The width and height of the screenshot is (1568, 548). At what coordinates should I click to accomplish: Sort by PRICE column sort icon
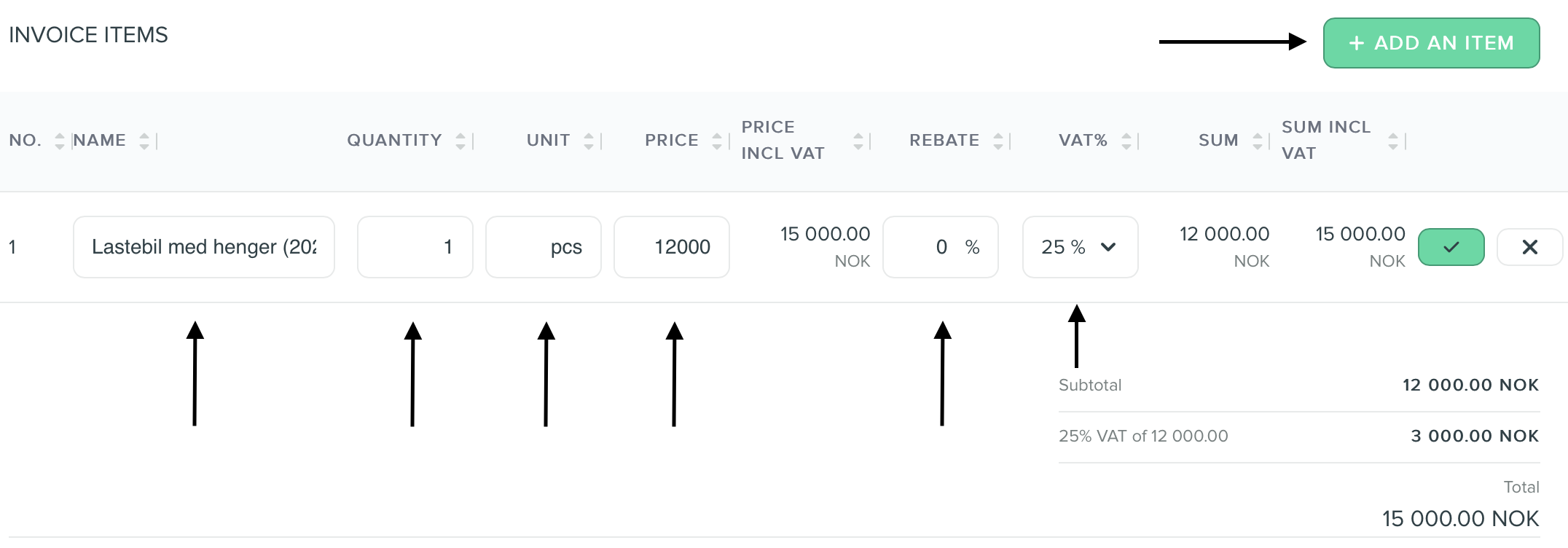pos(717,141)
